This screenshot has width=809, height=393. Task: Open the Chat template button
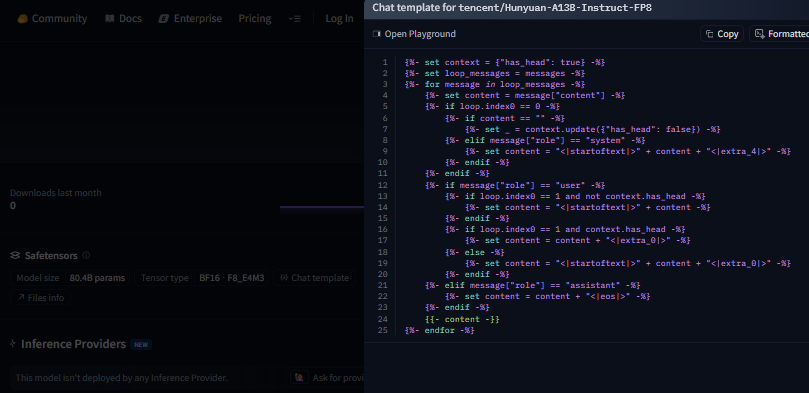pos(315,278)
